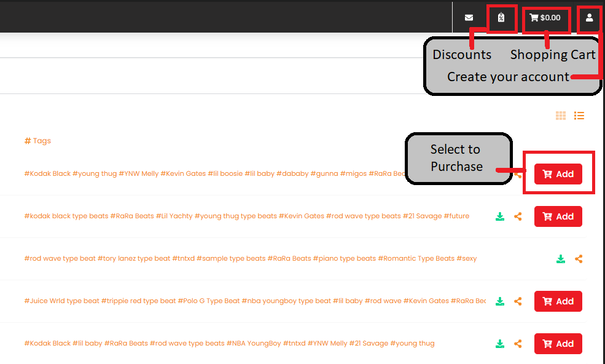Add the #NBA YoungBoy #tntxd beat to cart

pos(558,344)
